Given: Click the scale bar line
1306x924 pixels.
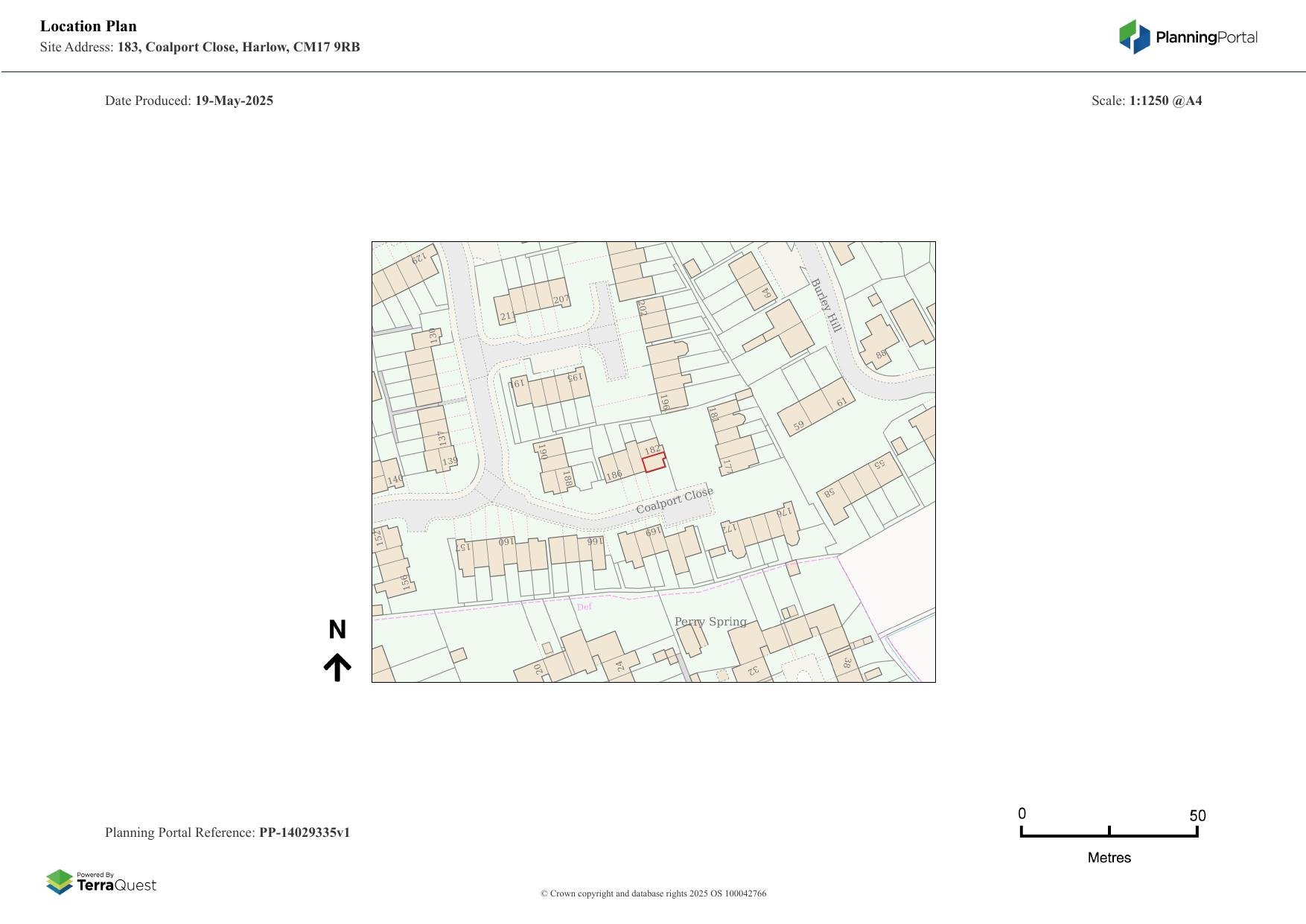Looking at the screenshot, I should point(1109,835).
